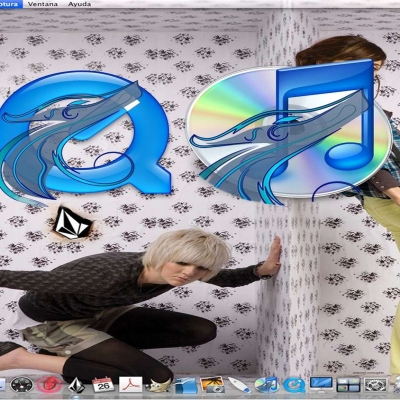Click the blue folder-shaped Dock icon

coord(186,386)
